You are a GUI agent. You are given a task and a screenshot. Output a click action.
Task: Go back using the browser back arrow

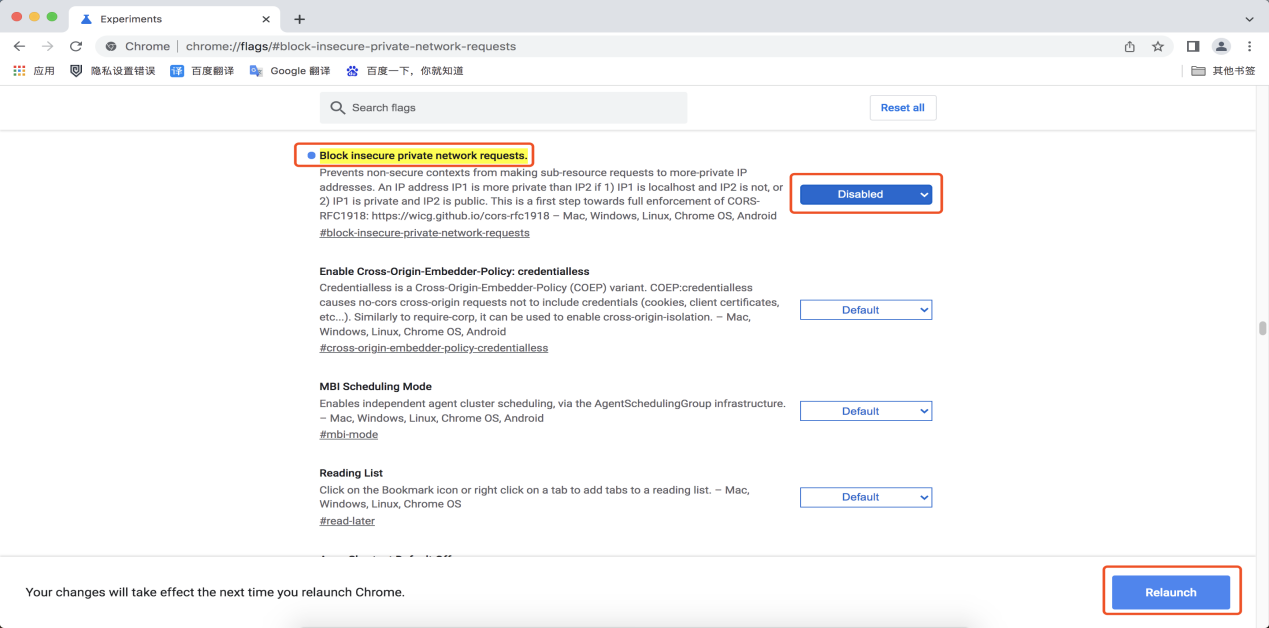point(20,46)
